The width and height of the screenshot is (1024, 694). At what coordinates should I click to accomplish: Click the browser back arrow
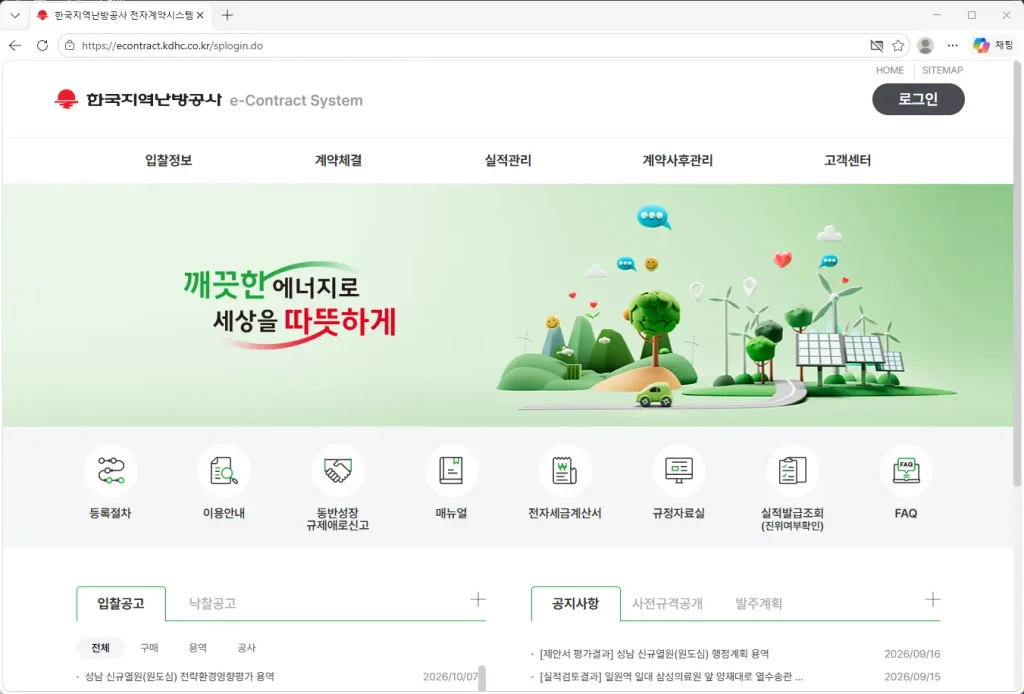(x=15, y=46)
